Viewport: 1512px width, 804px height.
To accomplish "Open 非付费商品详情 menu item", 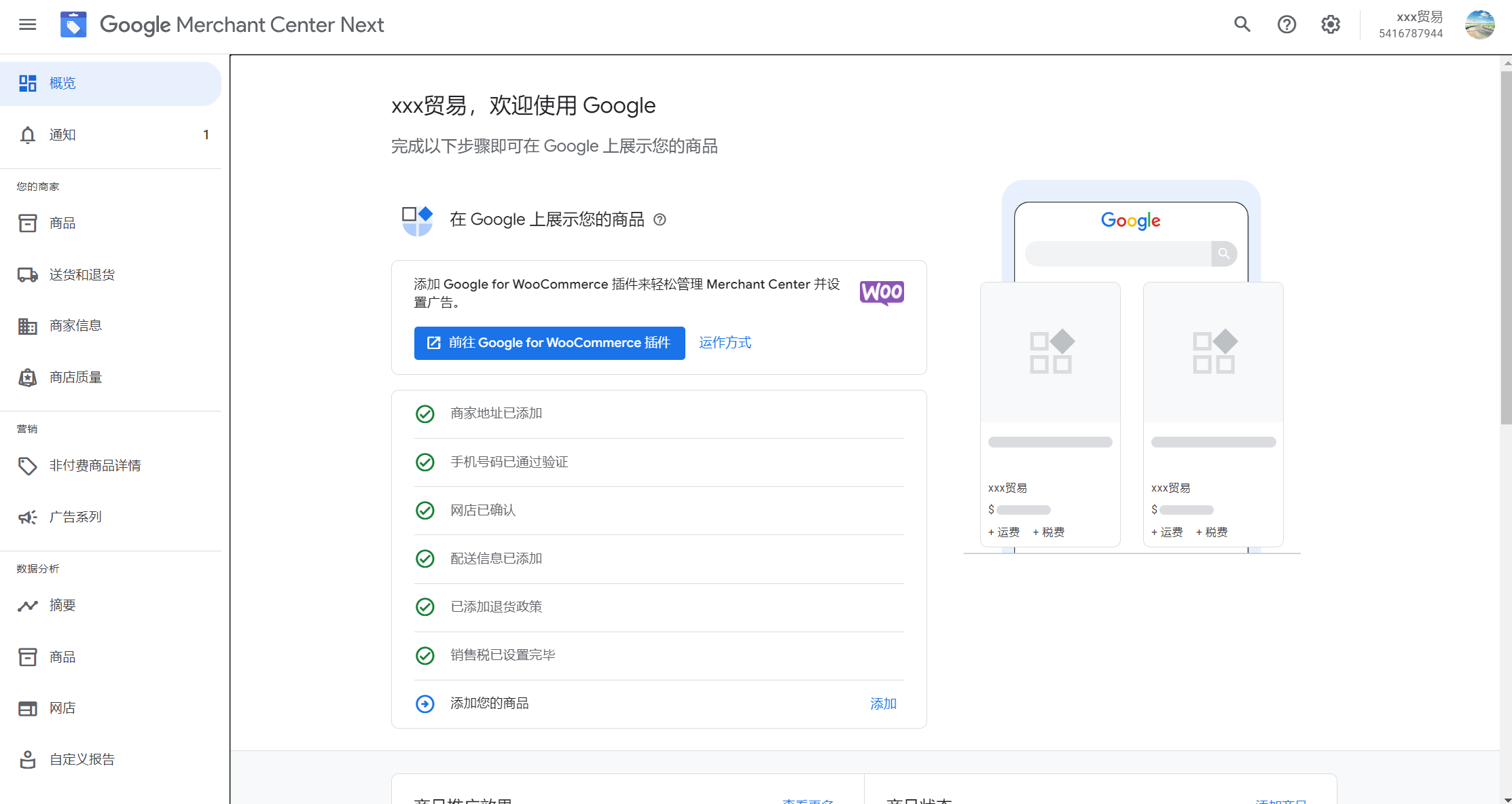I will tap(111, 466).
